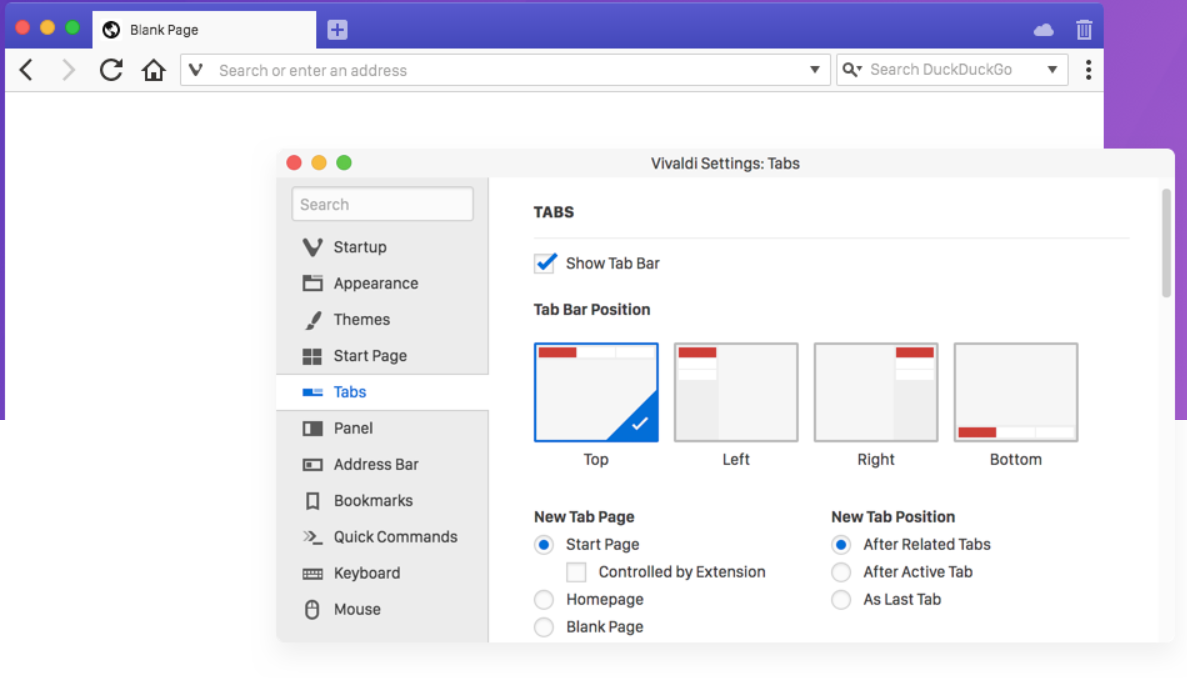Click the Search DuckDuckGo field
The height and width of the screenshot is (678, 1187).
pyautogui.click(x=950, y=70)
